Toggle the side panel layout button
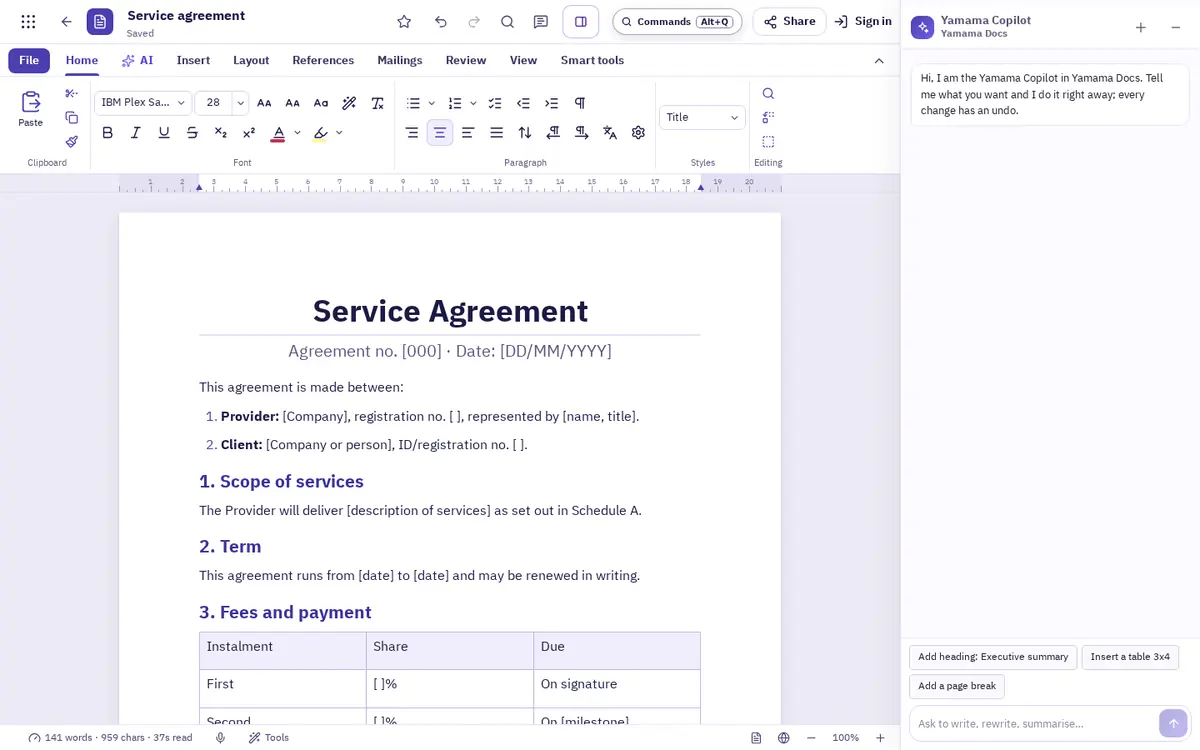 [x=581, y=21]
